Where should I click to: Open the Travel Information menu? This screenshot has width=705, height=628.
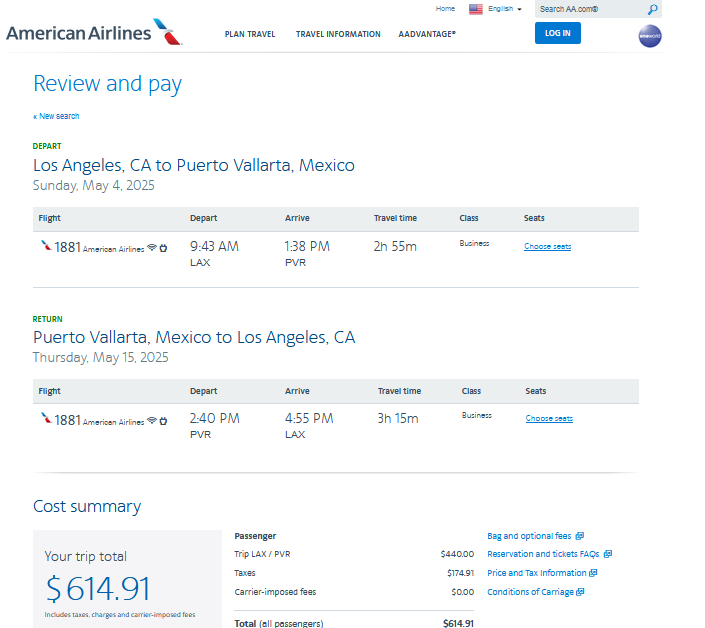tap(338, 34)
